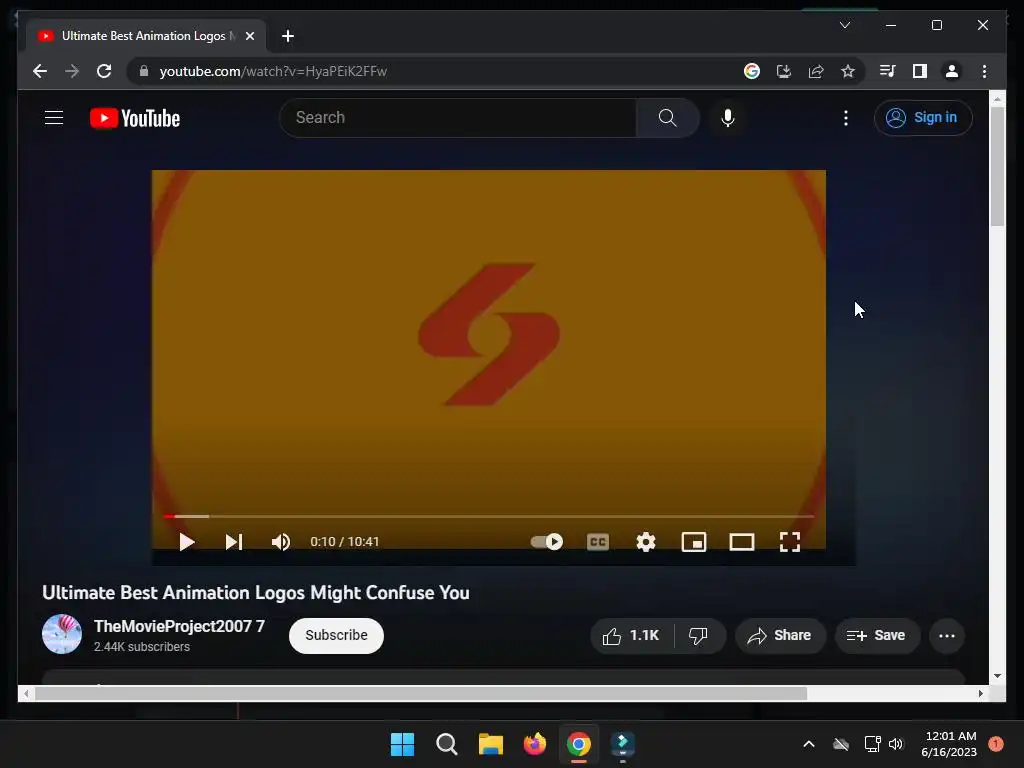Share this page from address bar

(816, 71)
